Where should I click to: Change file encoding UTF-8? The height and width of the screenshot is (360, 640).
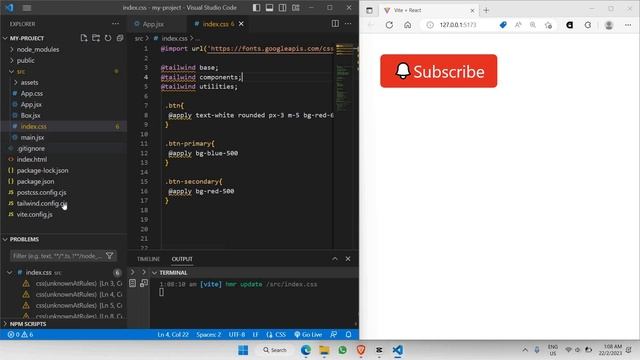[x=237, y=335]
